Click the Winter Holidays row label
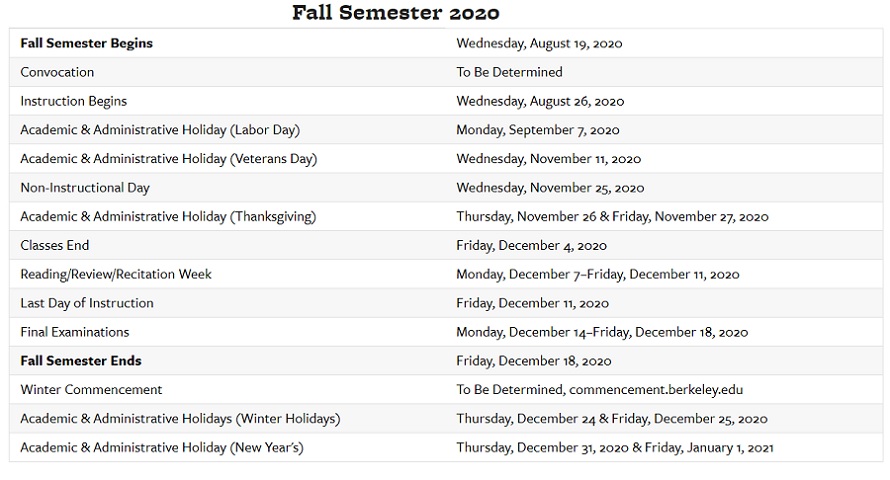 tap(180, 419)
